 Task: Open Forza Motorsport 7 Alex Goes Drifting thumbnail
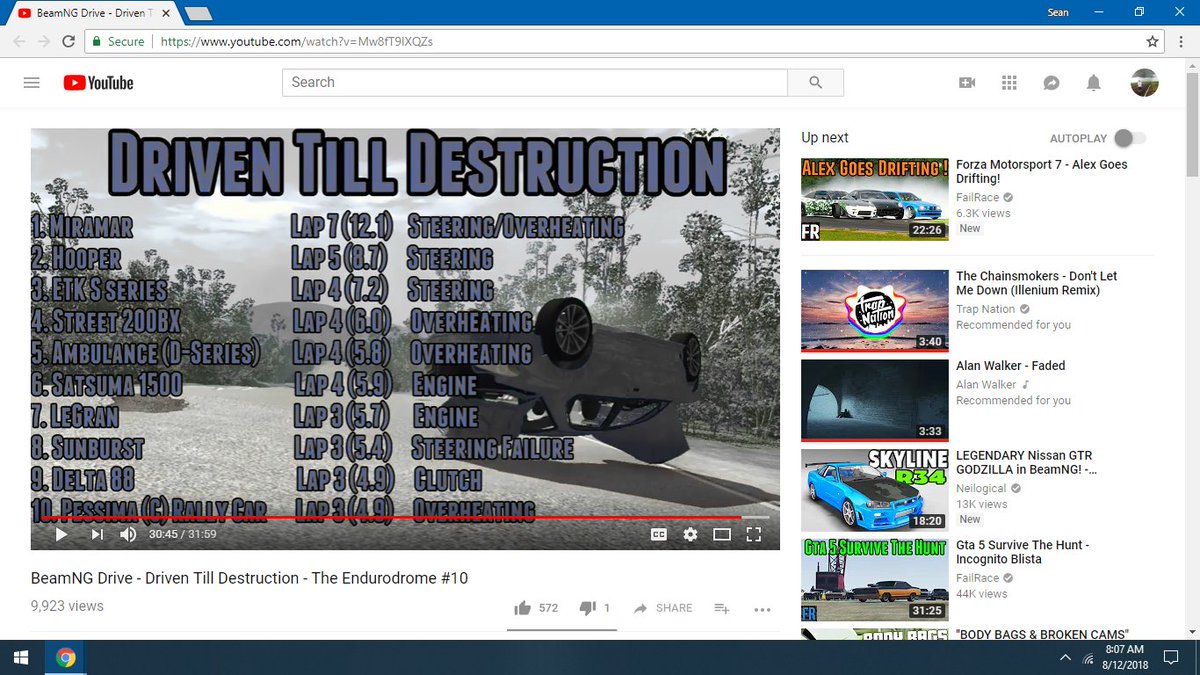875,199
